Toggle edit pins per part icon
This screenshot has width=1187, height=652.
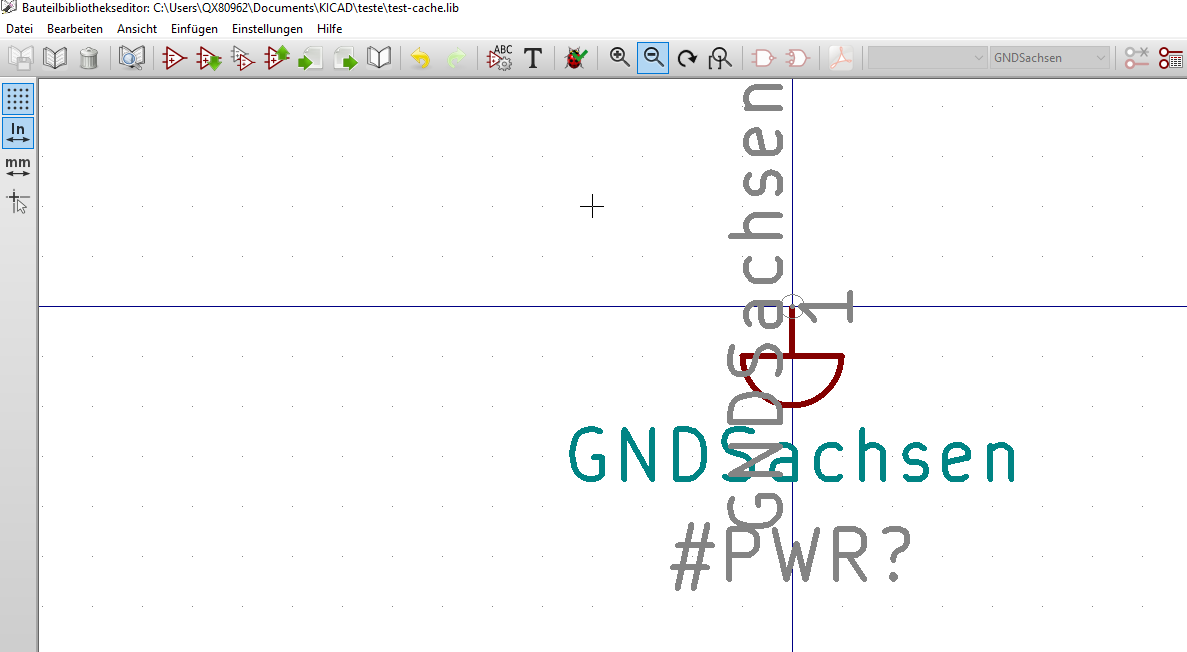click(x=1136, y=58)
